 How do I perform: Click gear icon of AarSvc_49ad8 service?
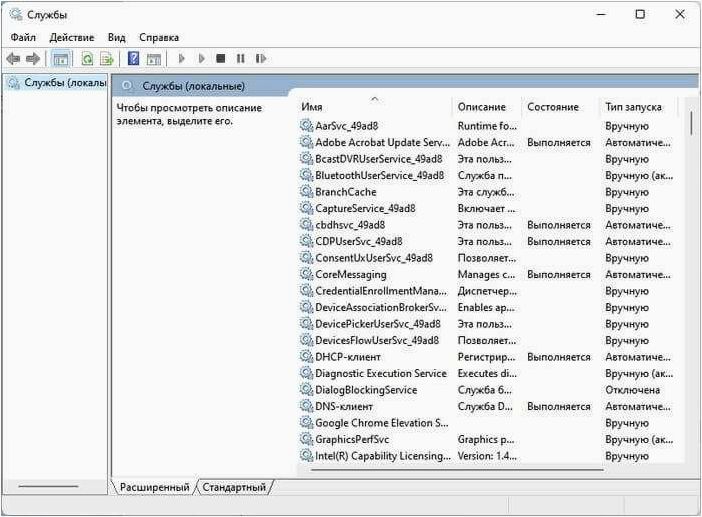307,126
